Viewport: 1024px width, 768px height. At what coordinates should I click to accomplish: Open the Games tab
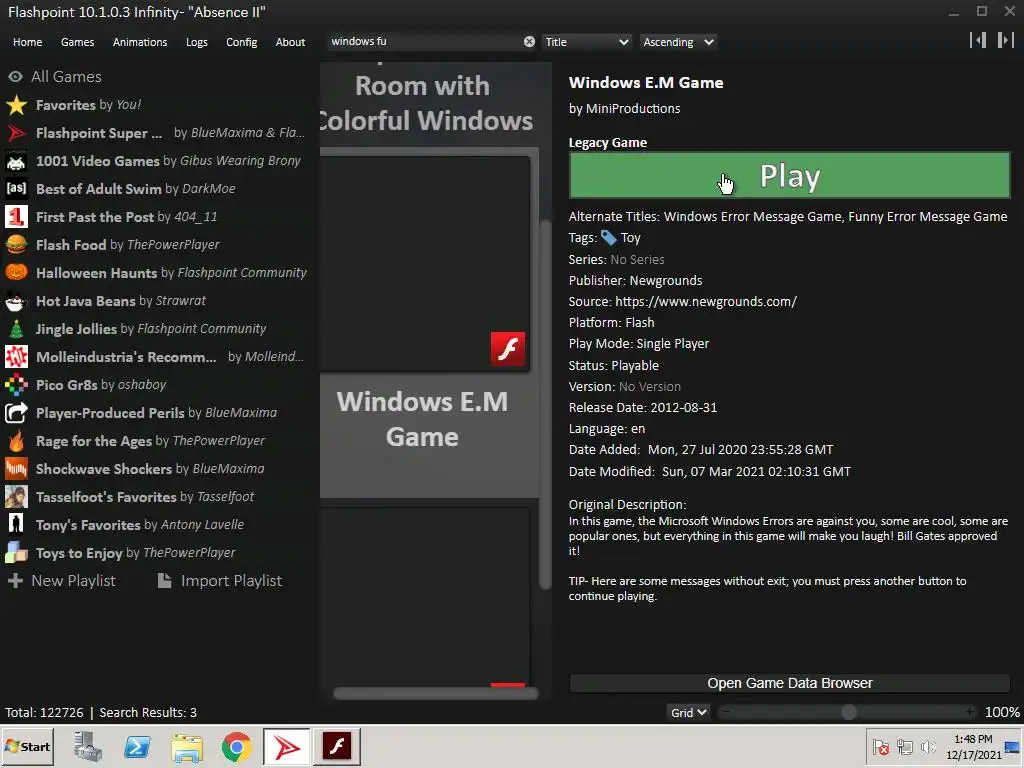pyautogui.click(x=77, y=42)
